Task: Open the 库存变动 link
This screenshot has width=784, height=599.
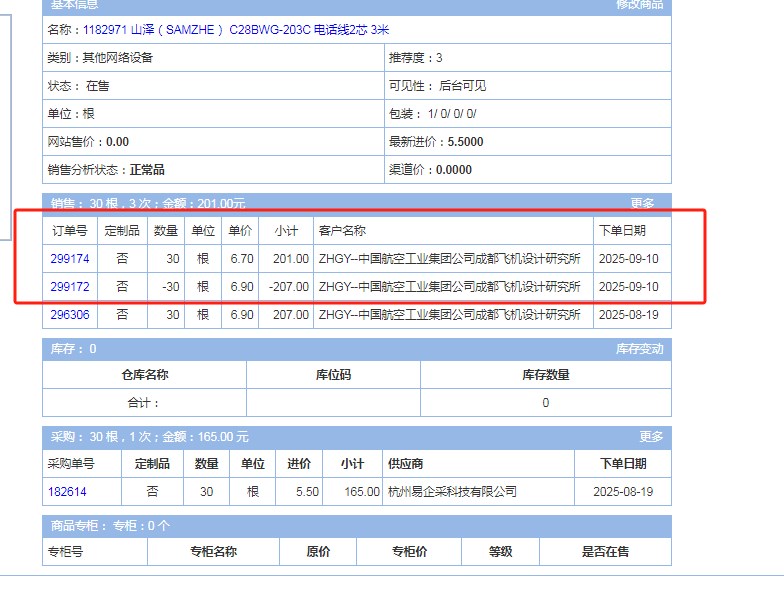Action: tap(639, 349)
